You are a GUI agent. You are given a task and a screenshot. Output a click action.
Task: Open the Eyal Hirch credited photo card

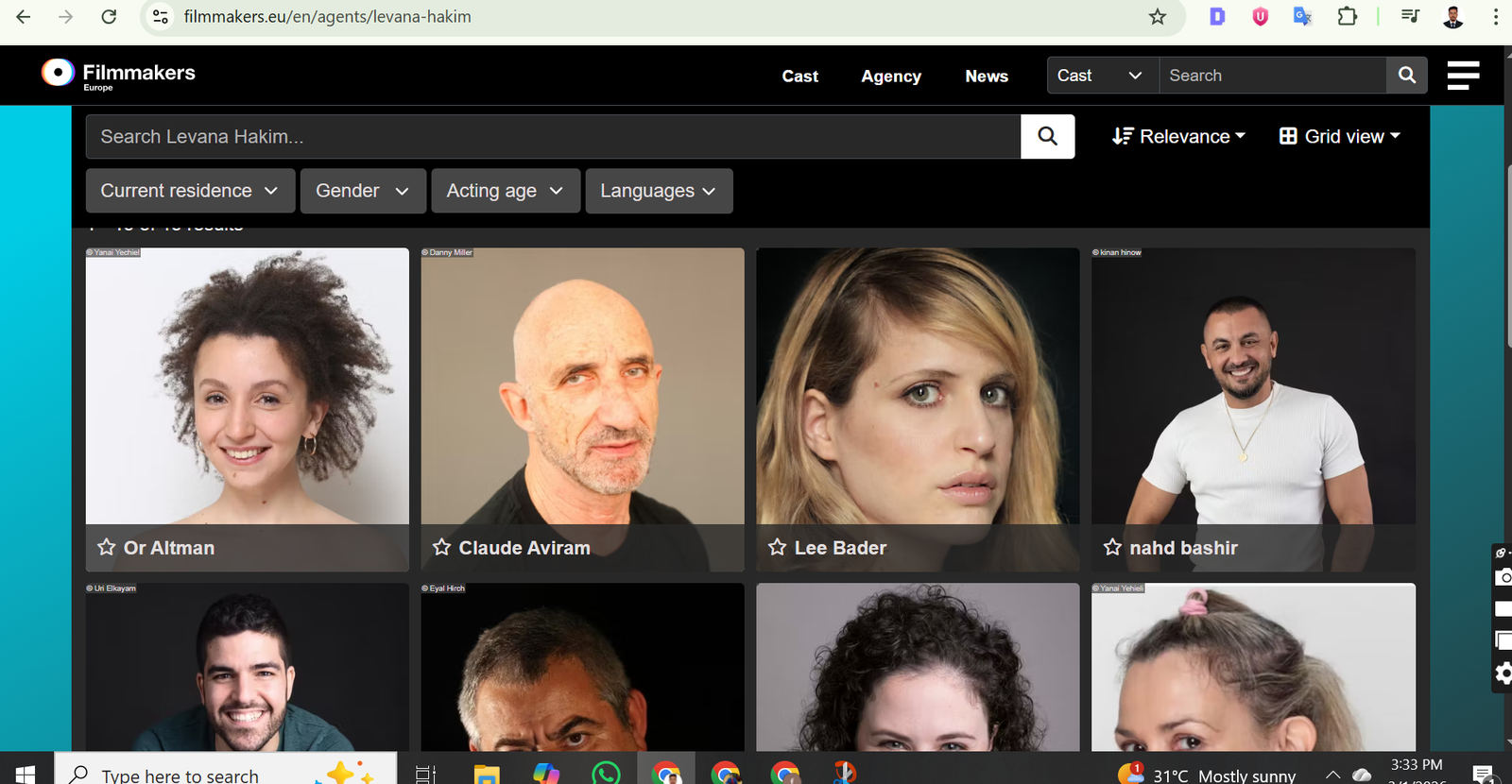tap(582, 667)
